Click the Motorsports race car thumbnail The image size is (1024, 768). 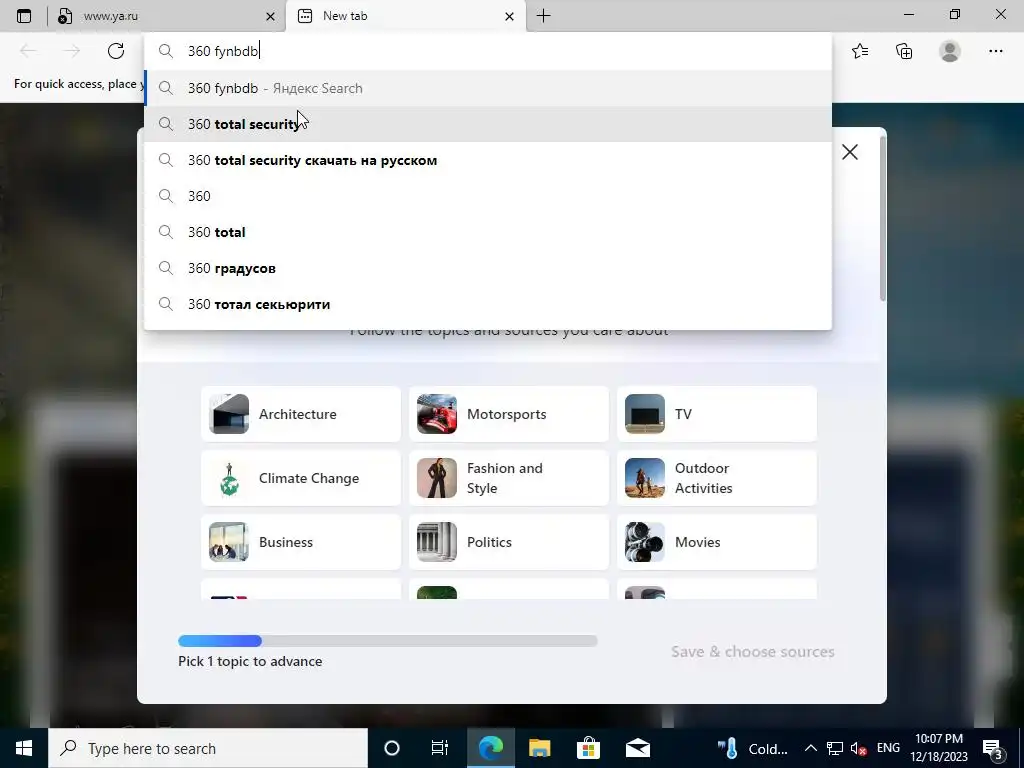[x=437, y=414]
